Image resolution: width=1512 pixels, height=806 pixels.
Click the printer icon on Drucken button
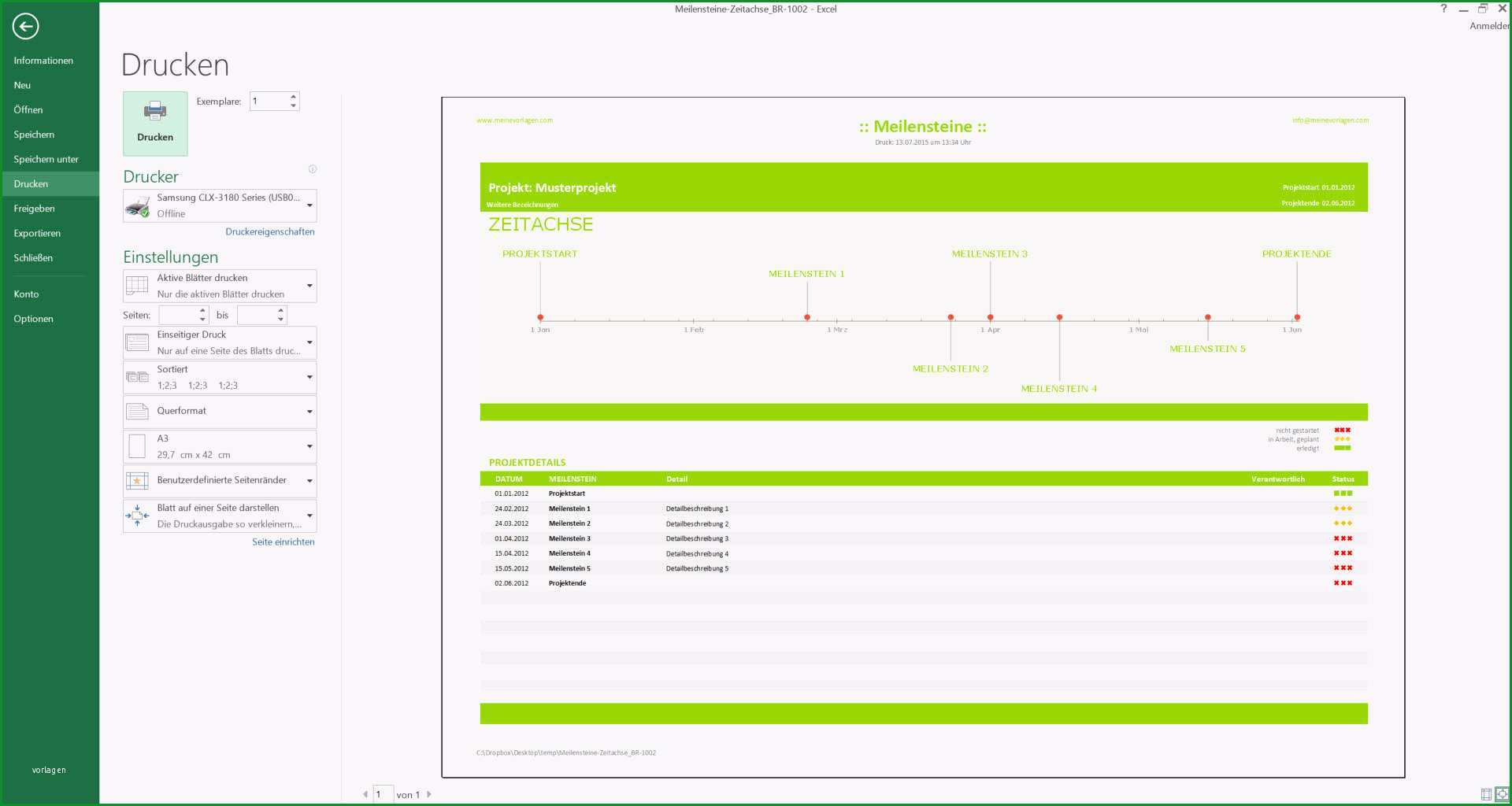155,111
